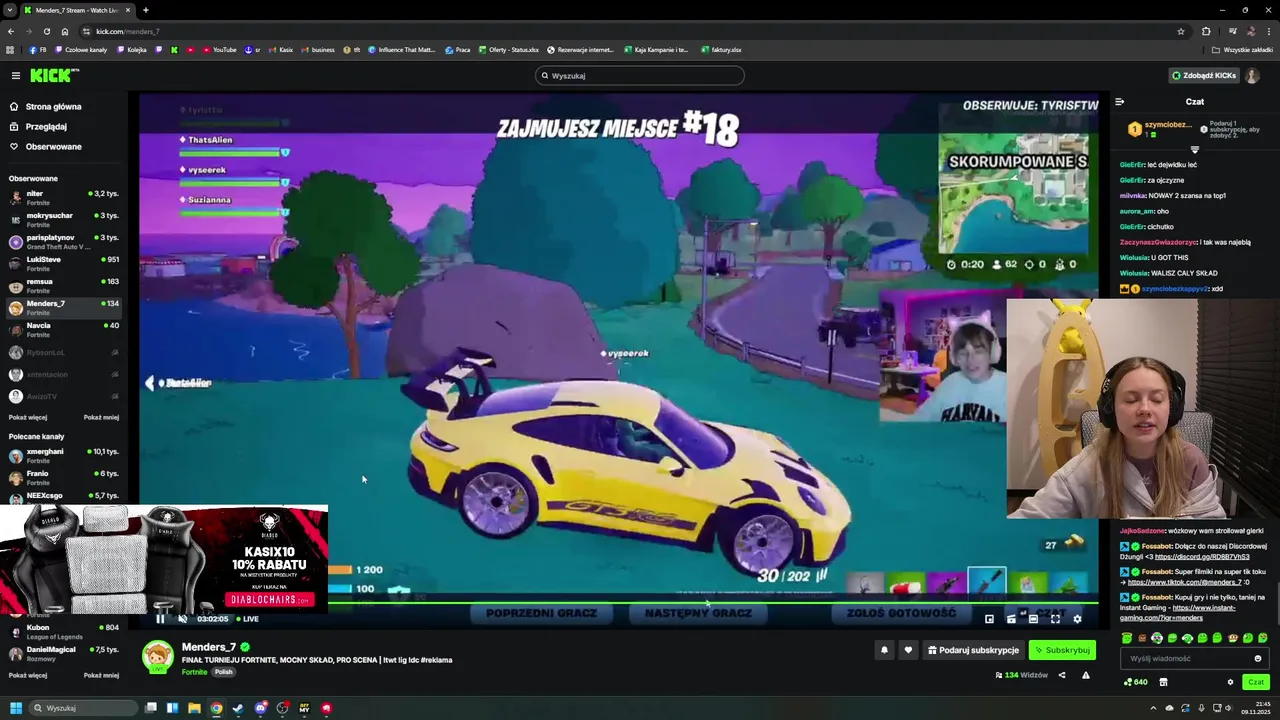Toggle stream notifications bell
This screenshot has width=1280, height=720.
[884, 650]
